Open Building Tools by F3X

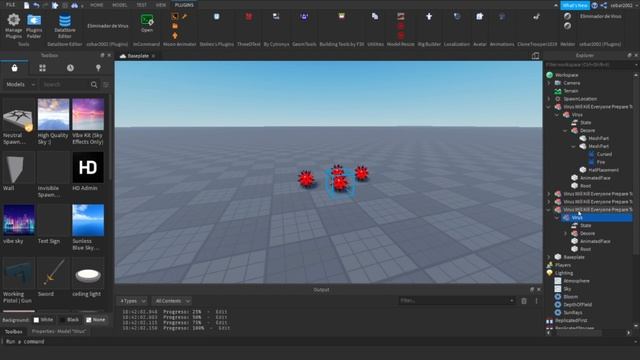click(342, 16)
